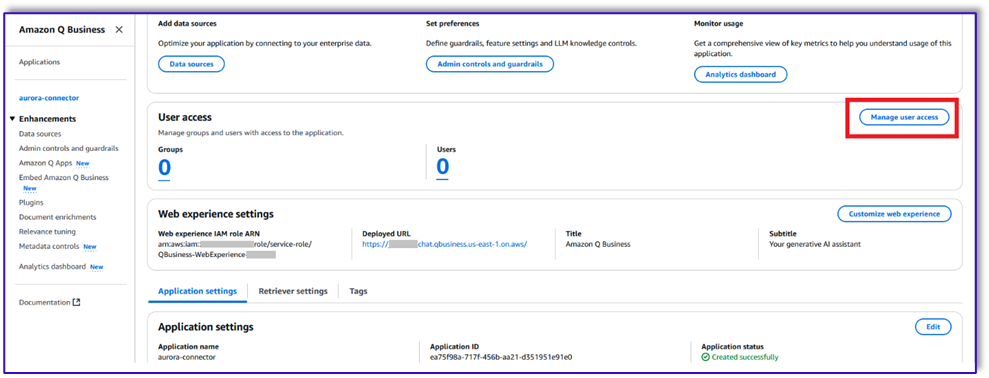Click Edit in Application settings
Screen dimensions: 989x378
tap(933, 327)
